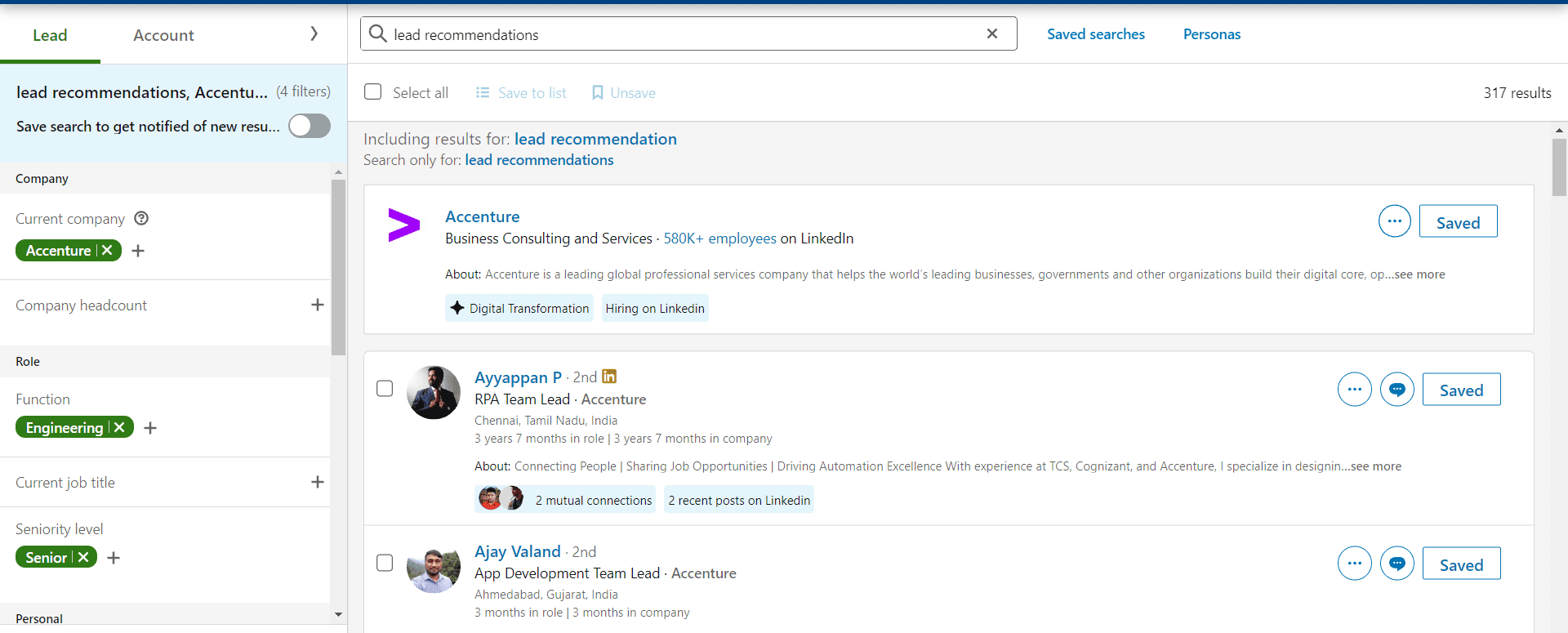
Task: Click the Digital Transformation tag
Action: [x=519, y=308]
